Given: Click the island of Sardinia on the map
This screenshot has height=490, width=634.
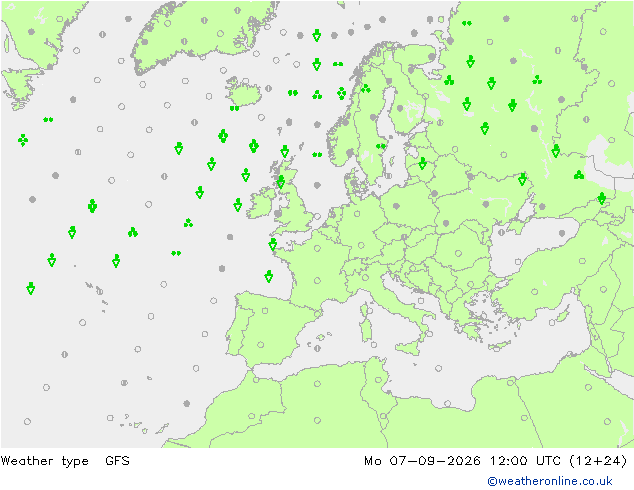Looking at the screenshot, I should [x=366, y=329].
